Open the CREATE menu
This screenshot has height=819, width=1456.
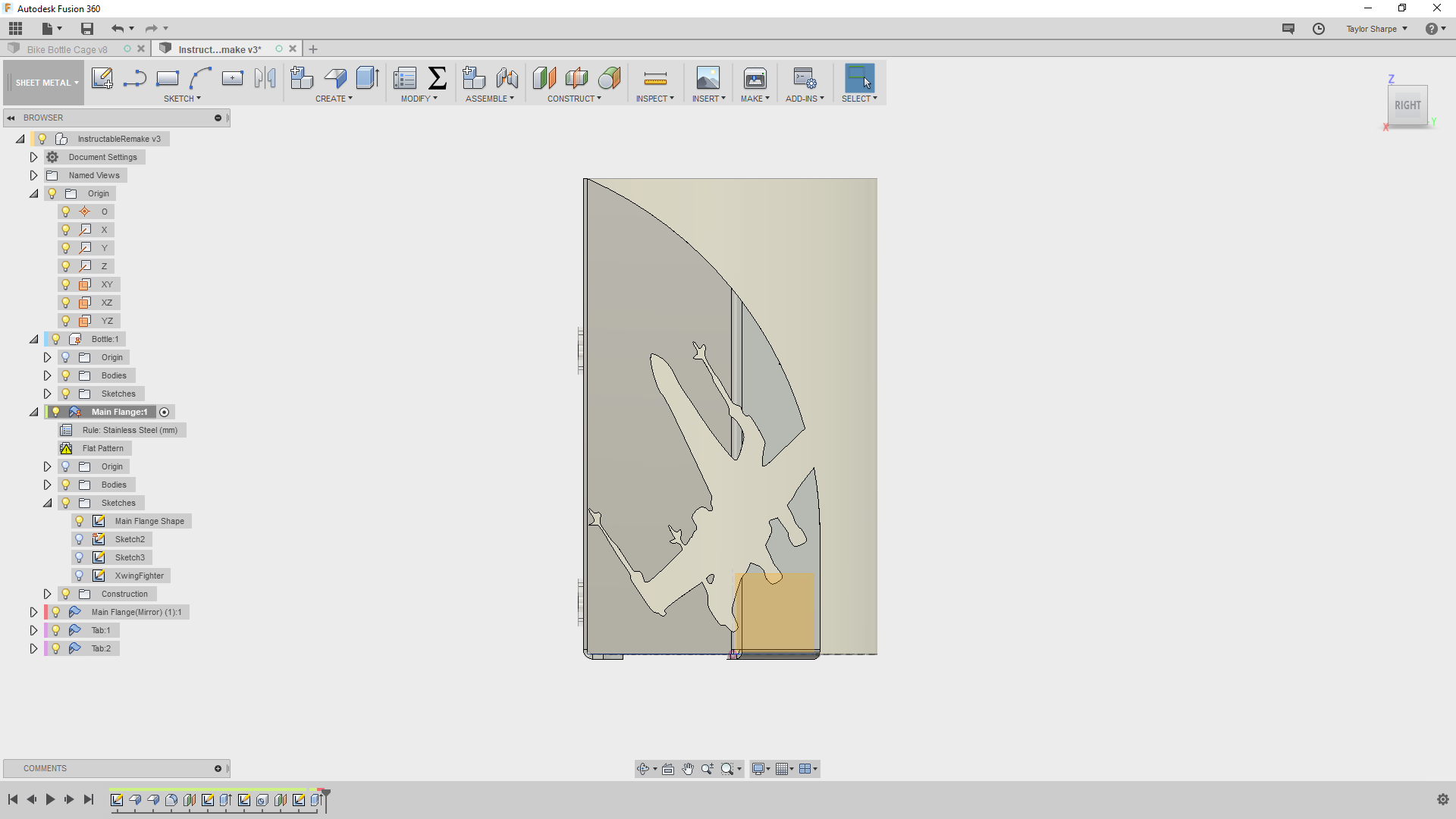coord(334,99)
